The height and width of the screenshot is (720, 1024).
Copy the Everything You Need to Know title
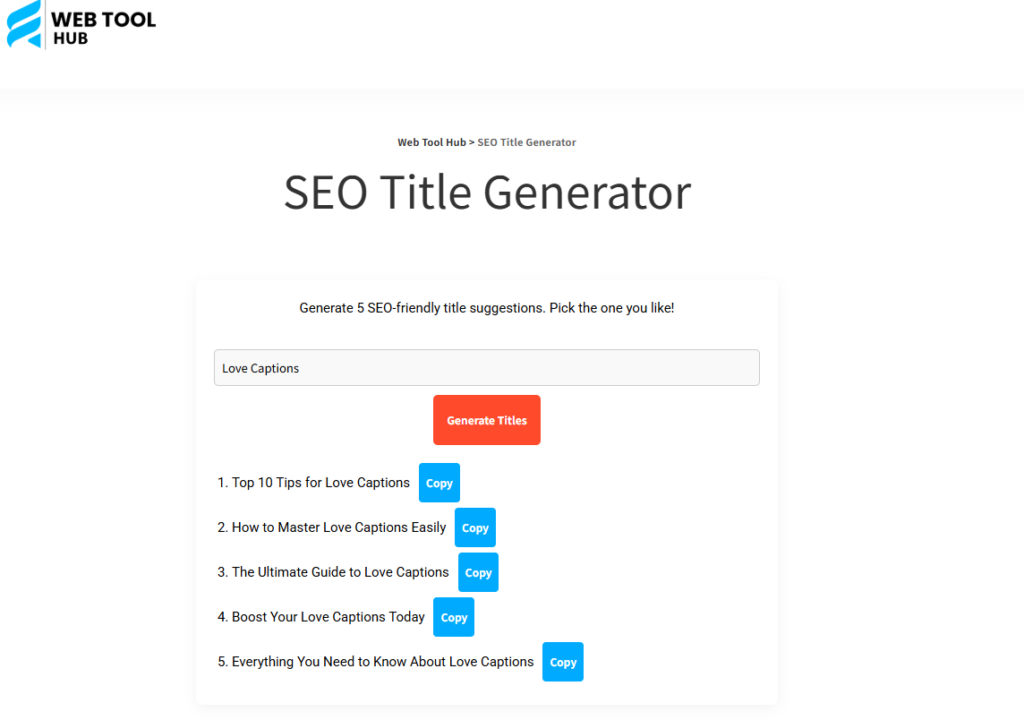pyautogui.click(x=563, y=662)
